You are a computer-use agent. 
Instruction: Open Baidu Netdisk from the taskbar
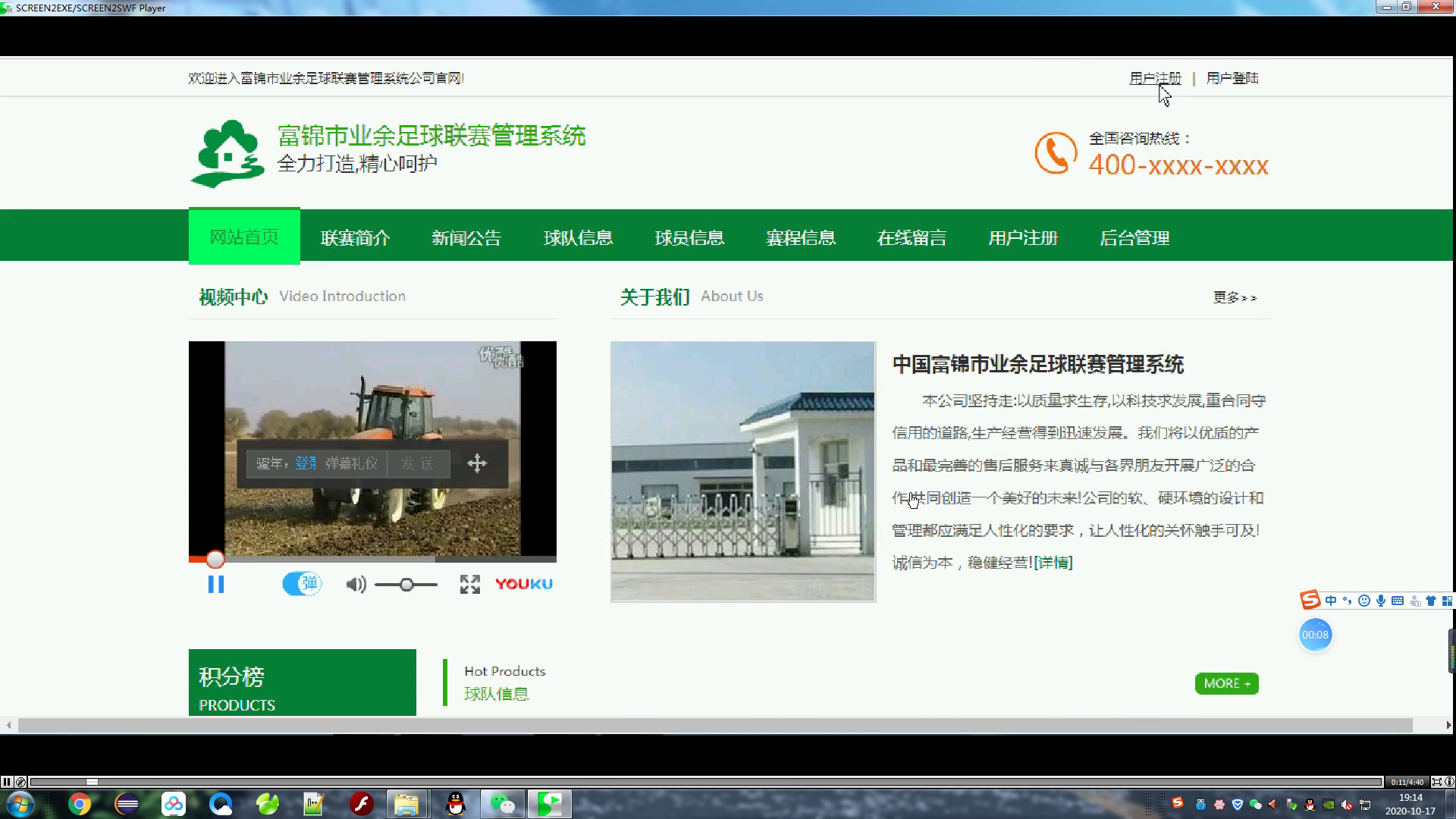pos(174,804)
